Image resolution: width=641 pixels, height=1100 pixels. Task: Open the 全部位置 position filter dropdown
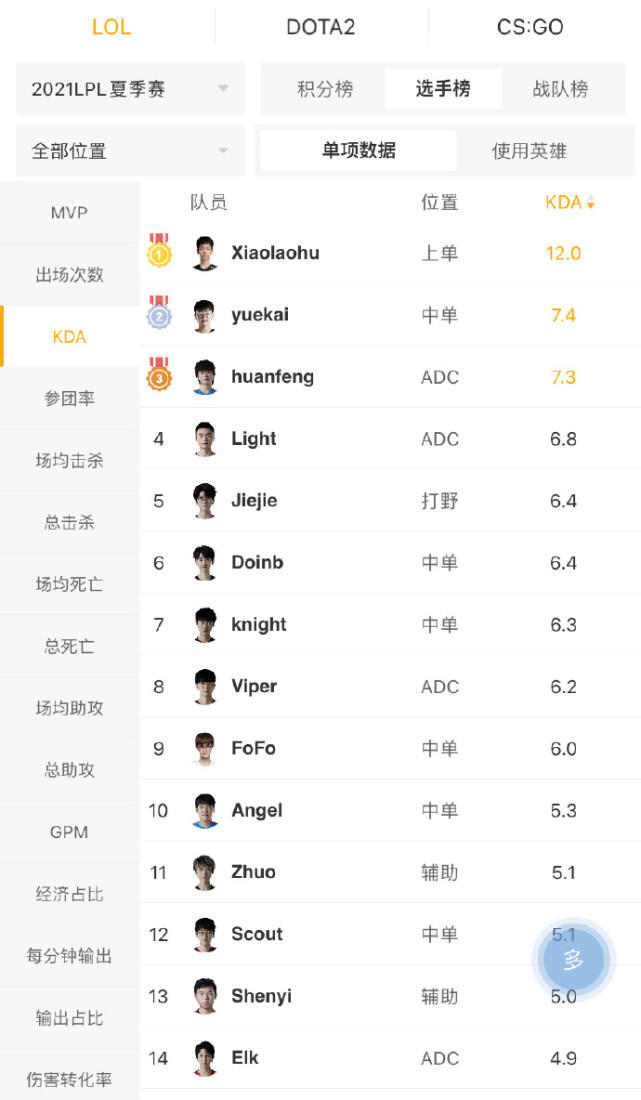(130, 151)
